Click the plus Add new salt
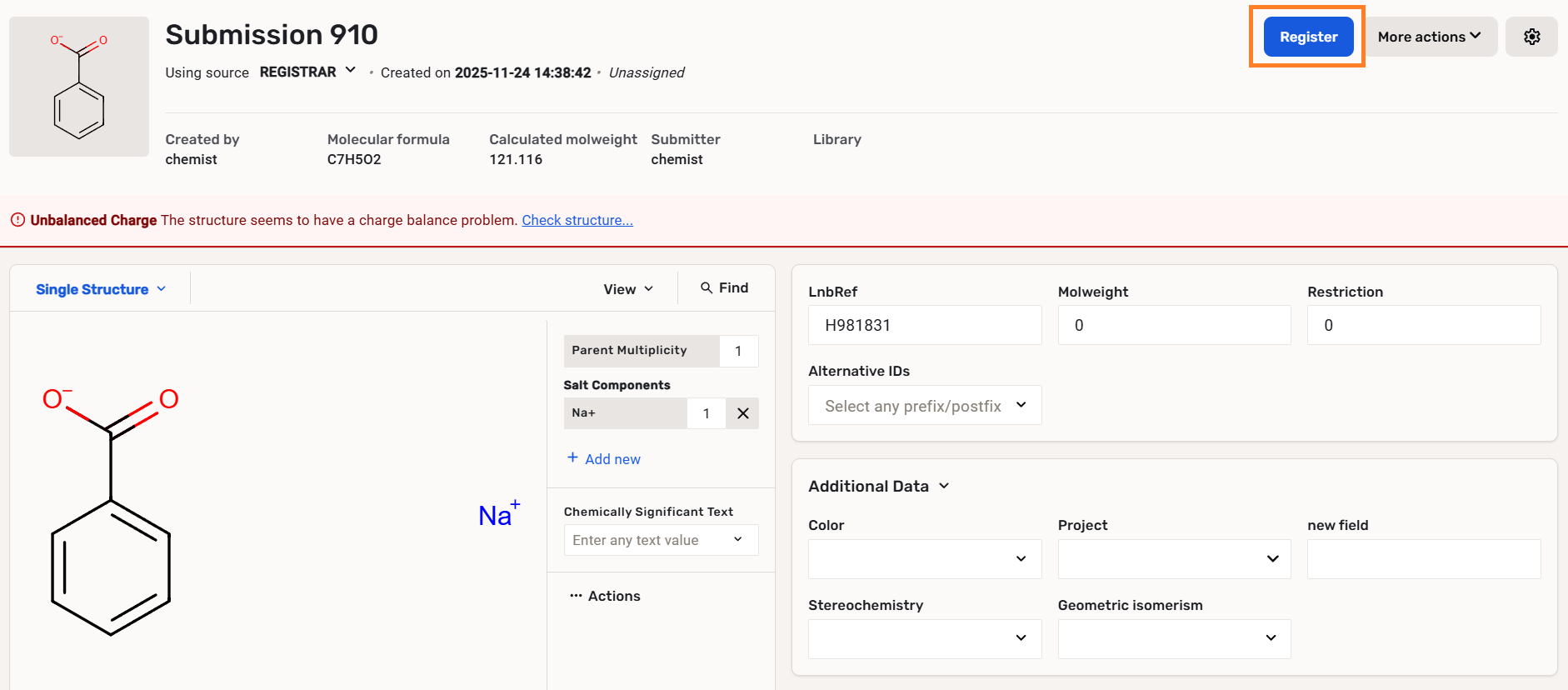This screenshot has height=690, width=1568. click(x=604, y=458)
